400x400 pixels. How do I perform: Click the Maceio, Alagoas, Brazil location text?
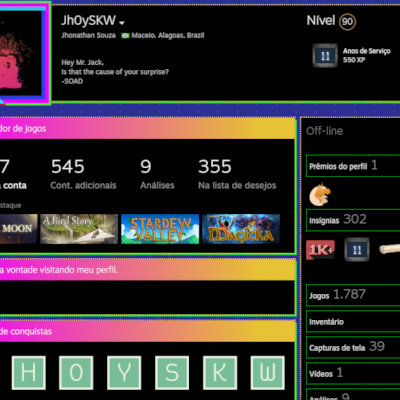[x=168, y=35]
